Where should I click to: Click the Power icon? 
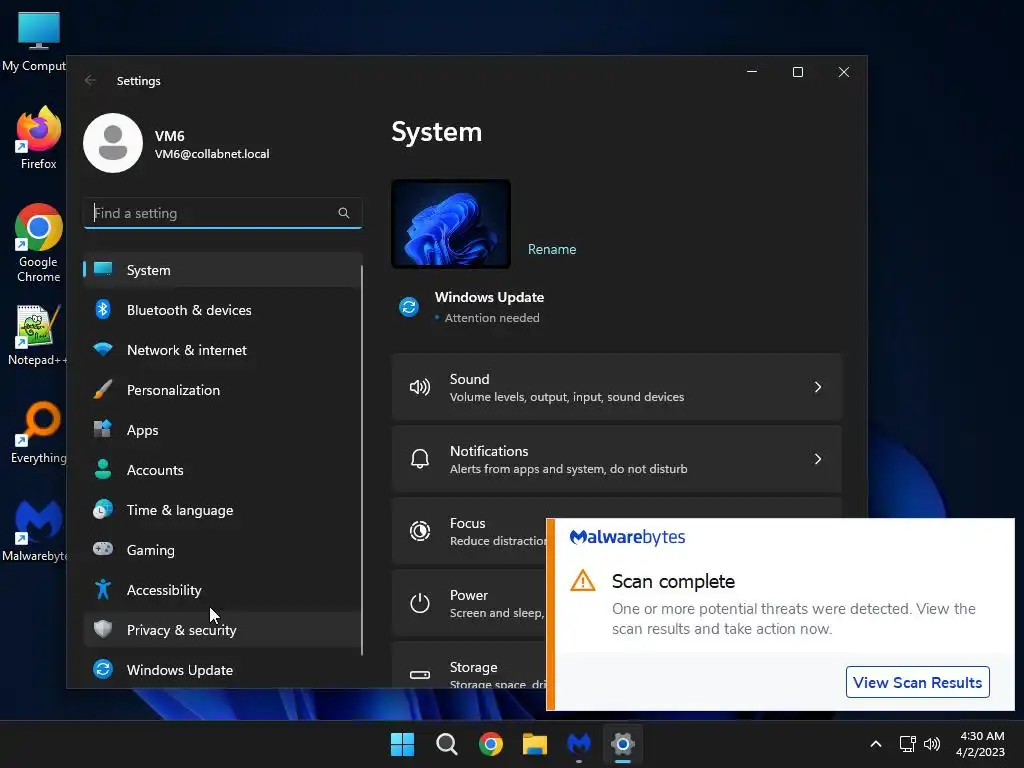tap(420, 603)
